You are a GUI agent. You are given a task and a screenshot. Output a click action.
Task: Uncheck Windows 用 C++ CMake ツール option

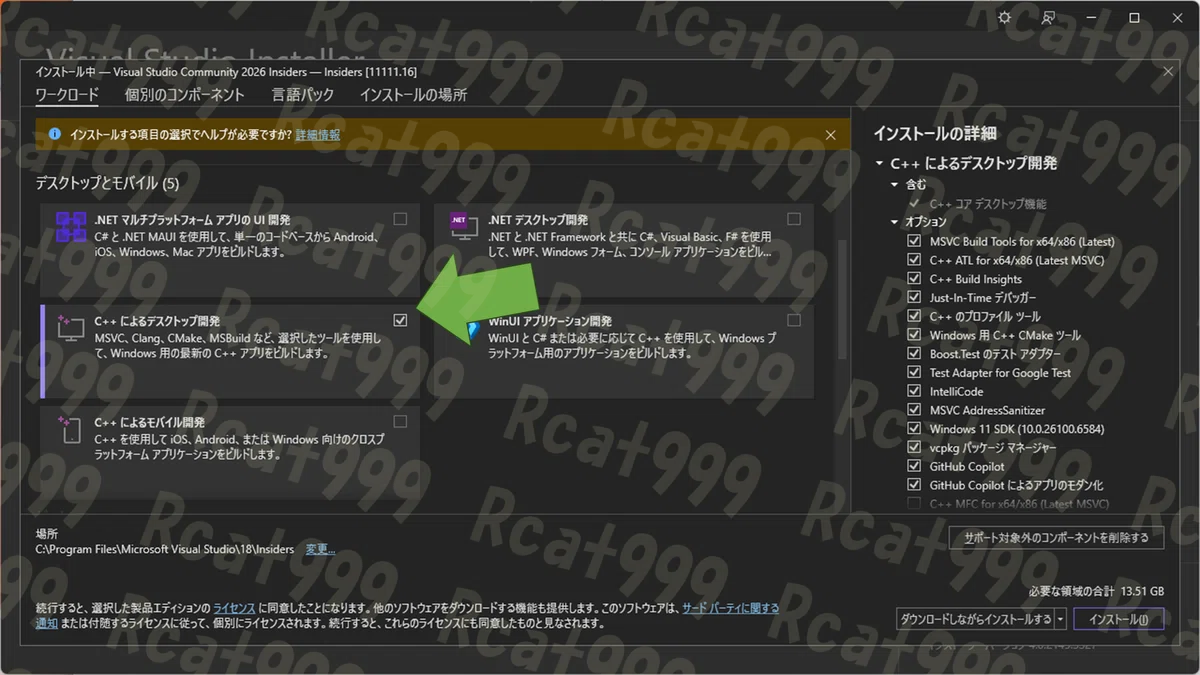point(913,335)
